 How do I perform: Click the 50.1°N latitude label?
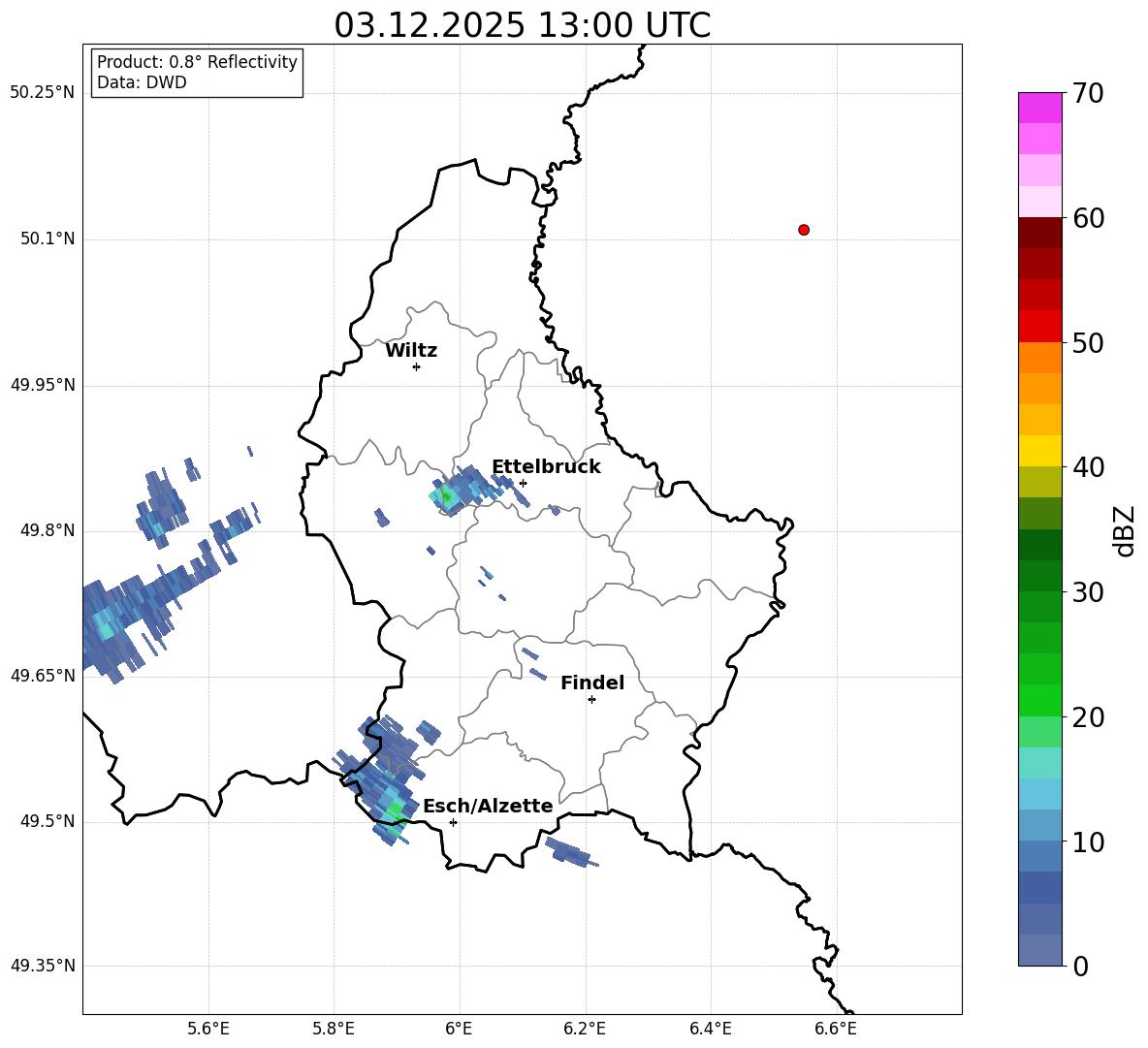tap(48, 238)
